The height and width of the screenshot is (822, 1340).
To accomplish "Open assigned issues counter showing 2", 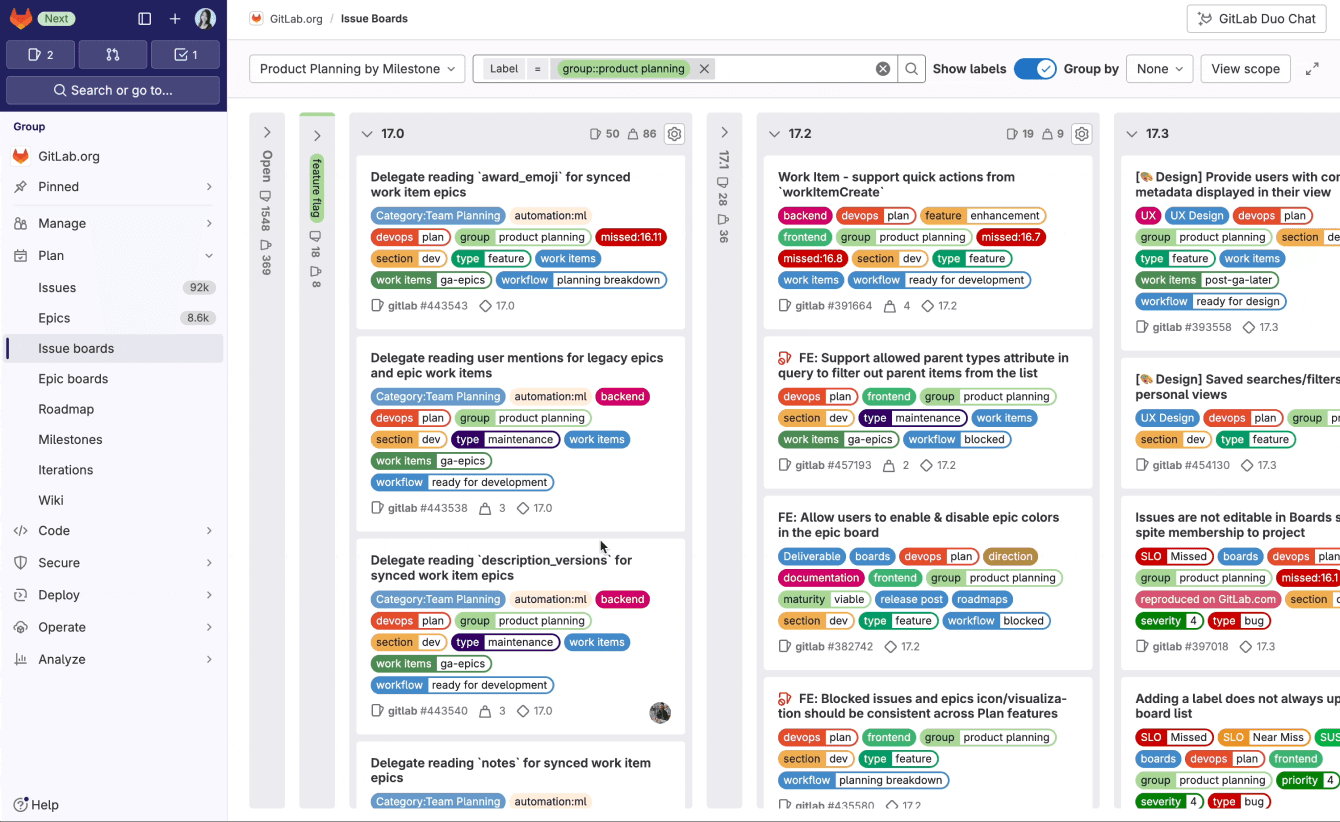I will [x=41, y=55].
